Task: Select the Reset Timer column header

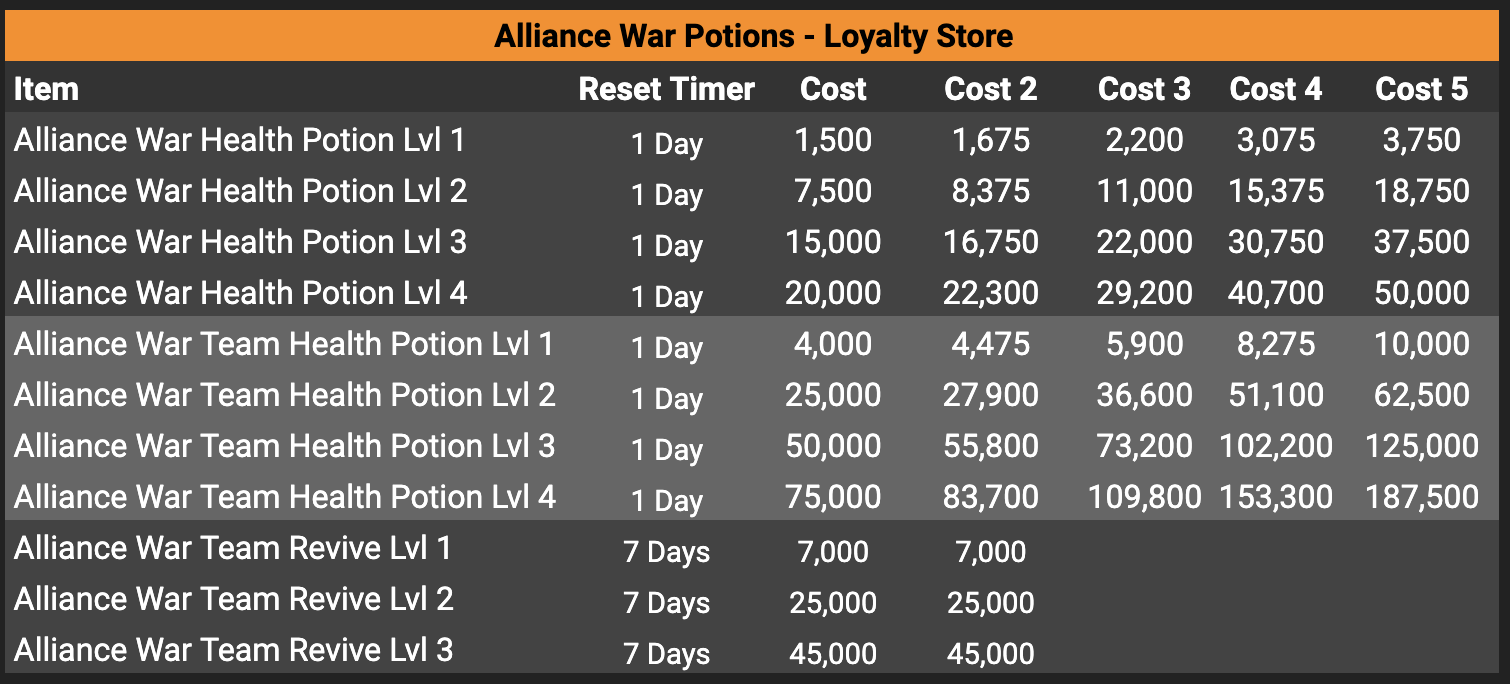Action: tap(667, 89)
